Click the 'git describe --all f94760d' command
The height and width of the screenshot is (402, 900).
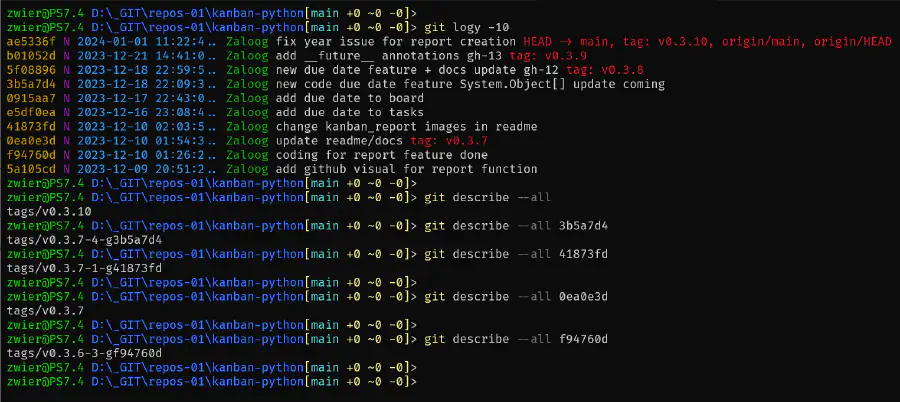pyautogui.click(x=516, y=339)
